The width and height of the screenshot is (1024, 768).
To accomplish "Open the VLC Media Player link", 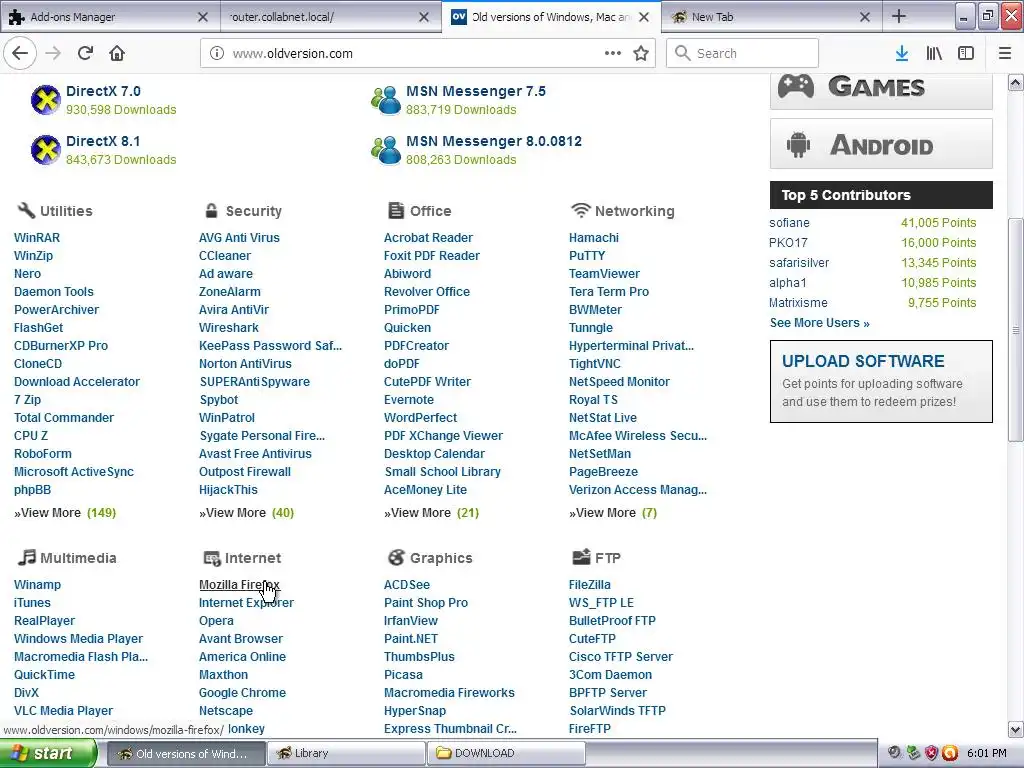I will pyautogui.click(x=63, y=711).
